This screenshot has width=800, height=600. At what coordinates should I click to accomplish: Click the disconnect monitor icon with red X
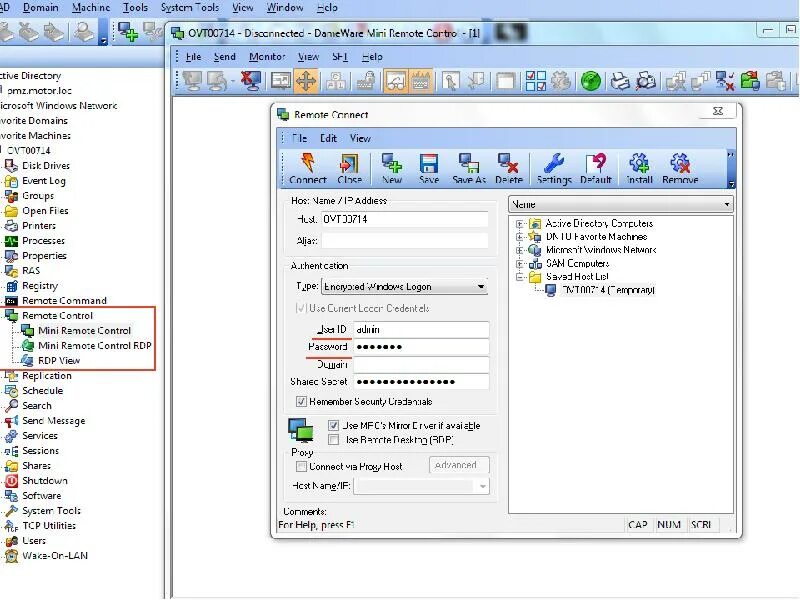[251, 81]
